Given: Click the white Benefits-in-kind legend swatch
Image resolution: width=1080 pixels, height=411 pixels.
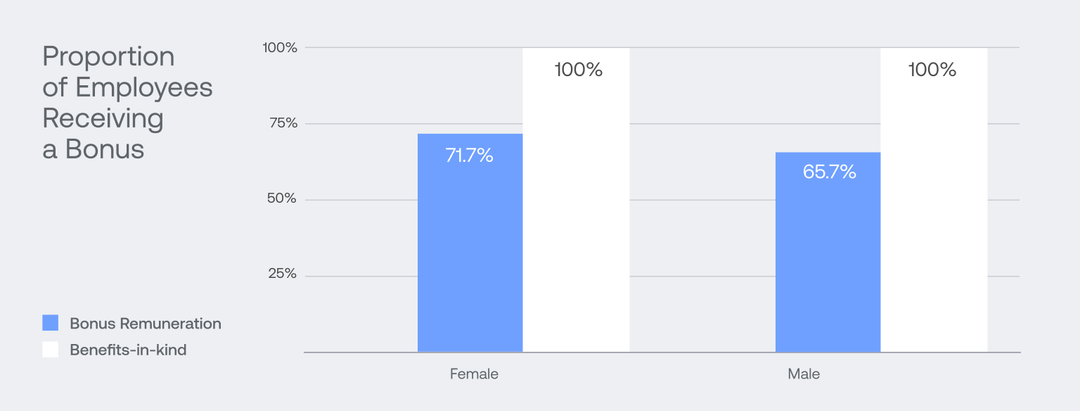Looking at the screenshot, I should point(50,350).
